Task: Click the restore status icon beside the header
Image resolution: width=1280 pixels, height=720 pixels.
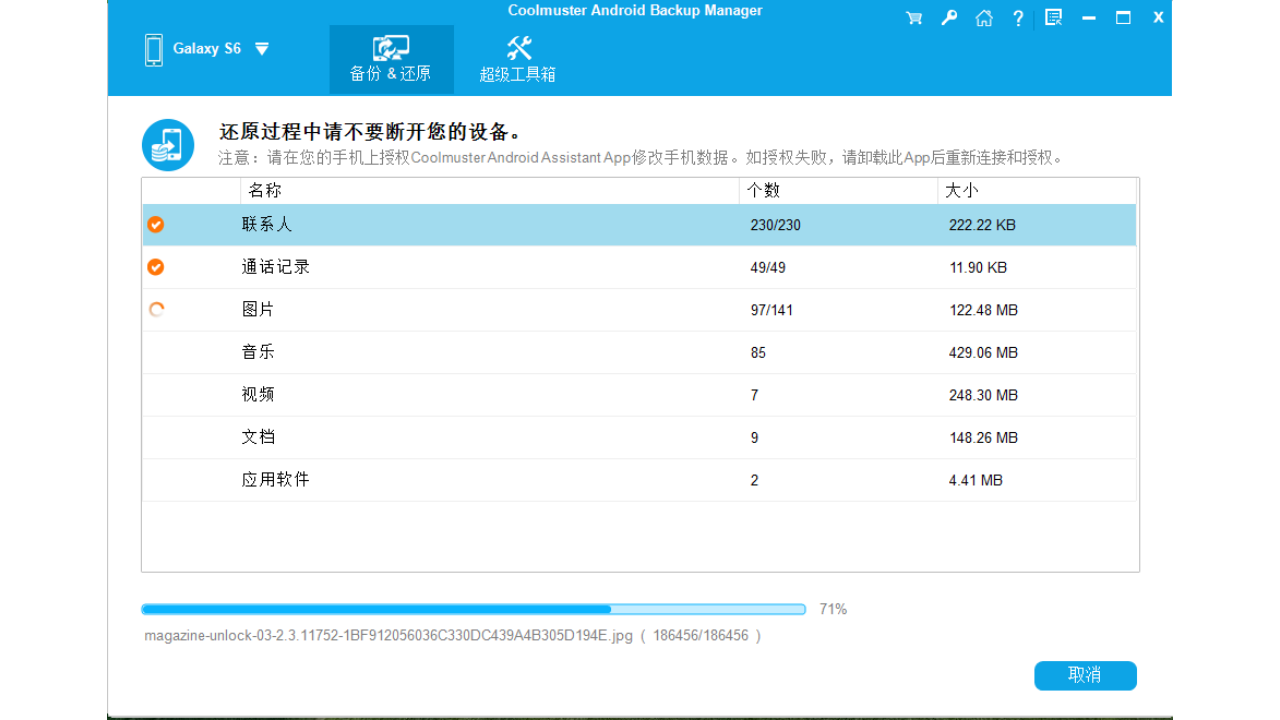Action: coord(167,143)
